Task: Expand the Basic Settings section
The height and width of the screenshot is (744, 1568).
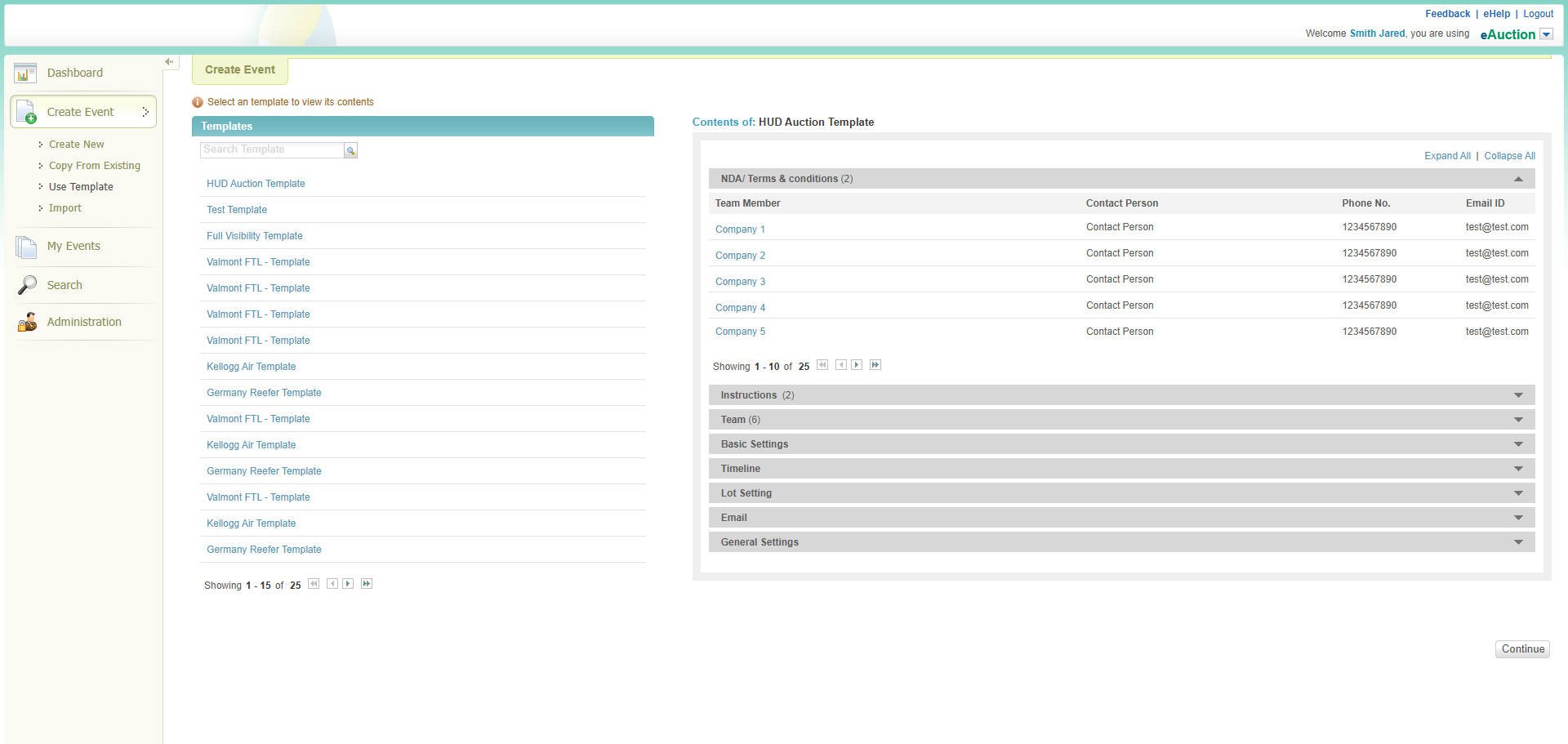Action: (x=1518, y=444)
